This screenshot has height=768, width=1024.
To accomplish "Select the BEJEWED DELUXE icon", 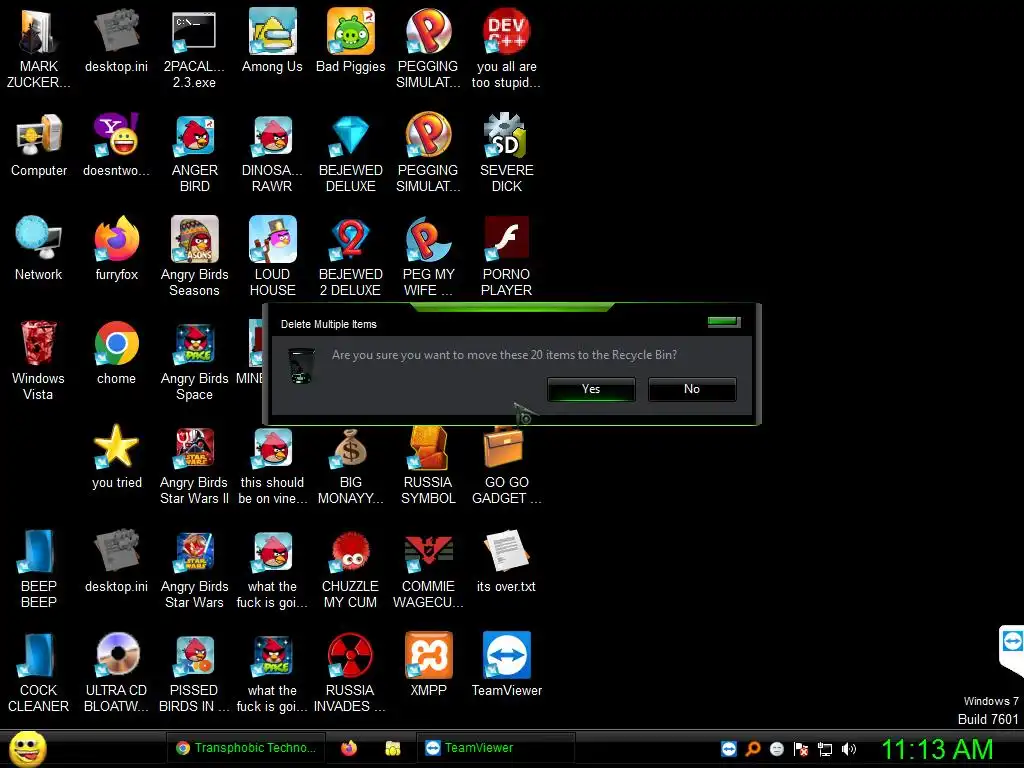I will (x=351, y=153).
